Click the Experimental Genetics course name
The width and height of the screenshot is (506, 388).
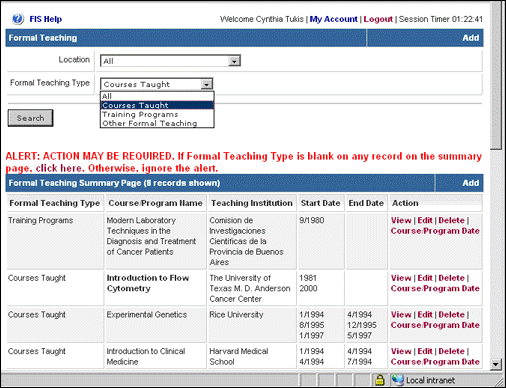147,315
